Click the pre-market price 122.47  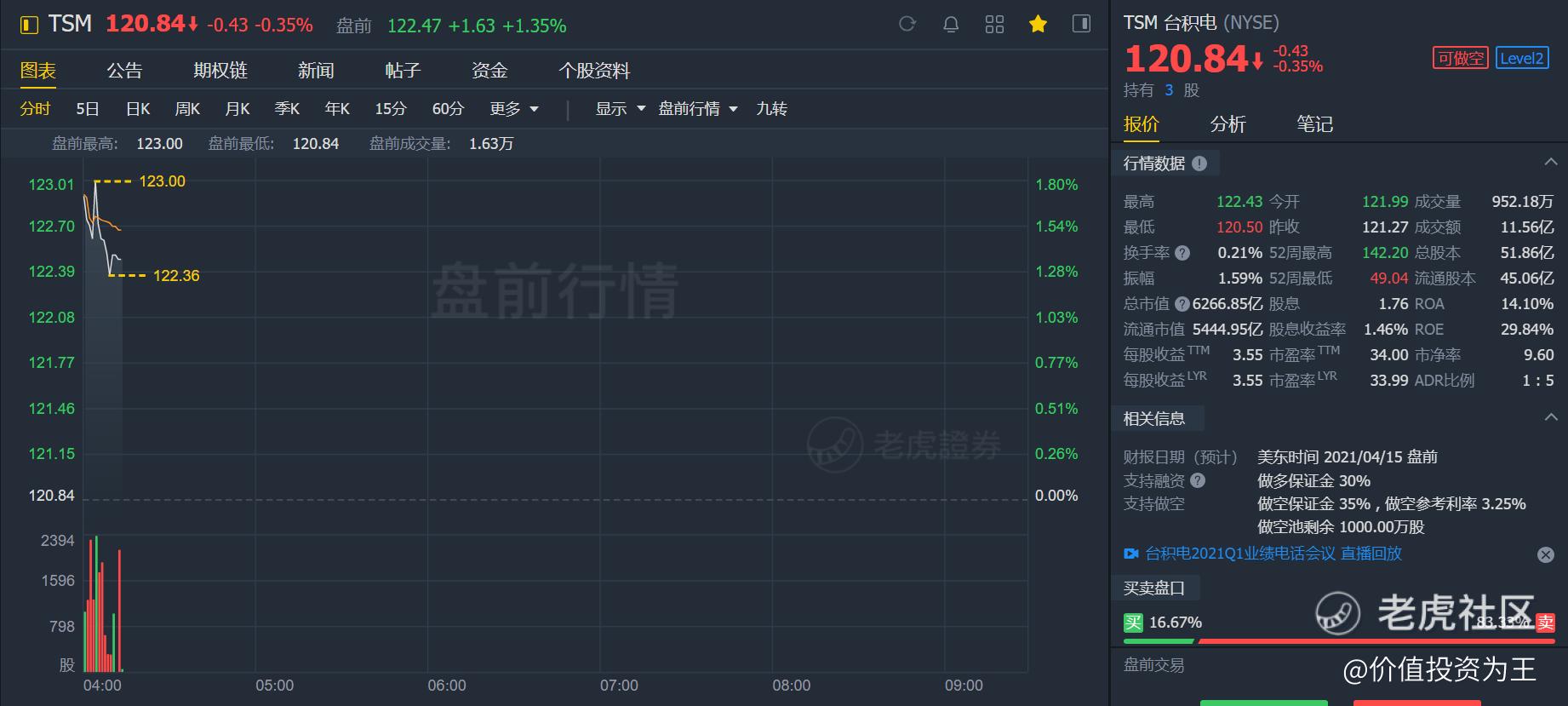tap(415, 26)
